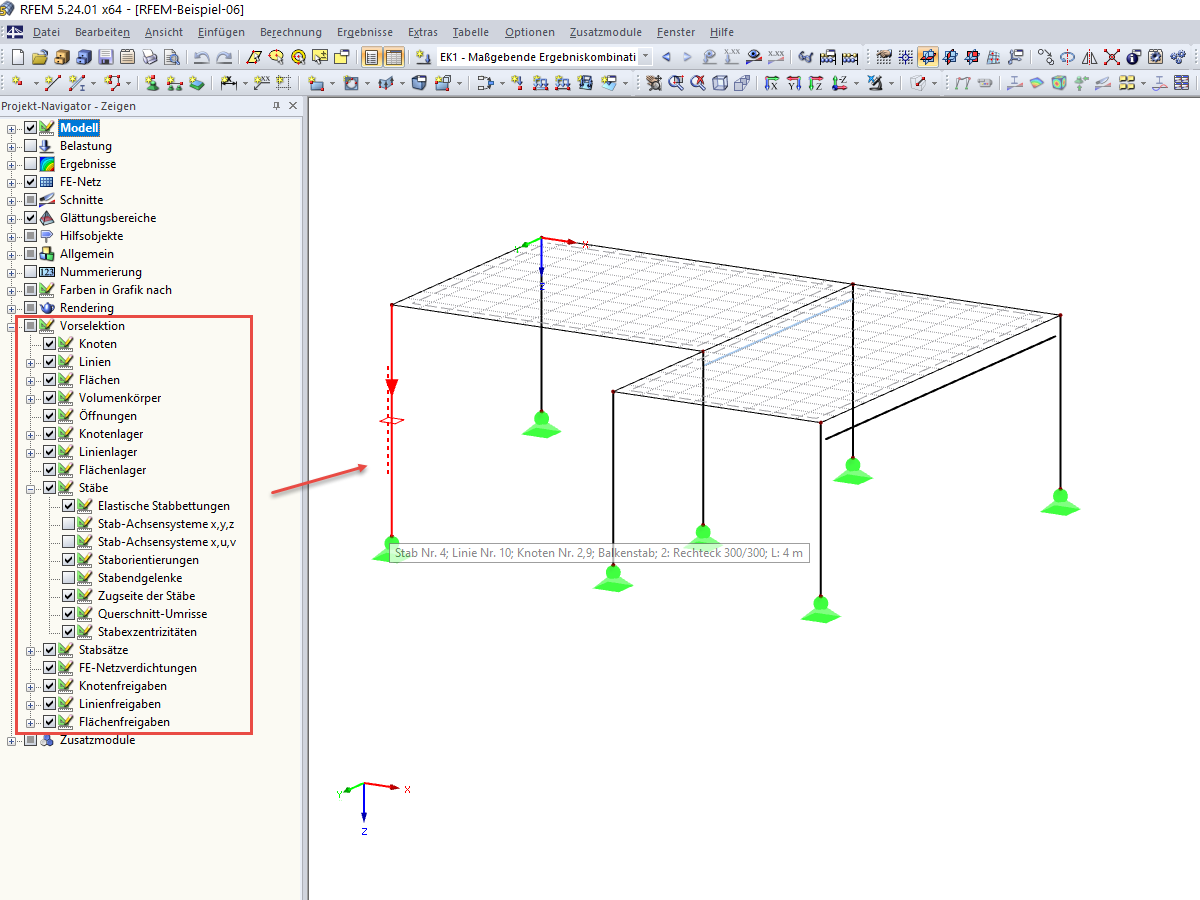Toggle the Nummerierung checkbox

(30, 272)
